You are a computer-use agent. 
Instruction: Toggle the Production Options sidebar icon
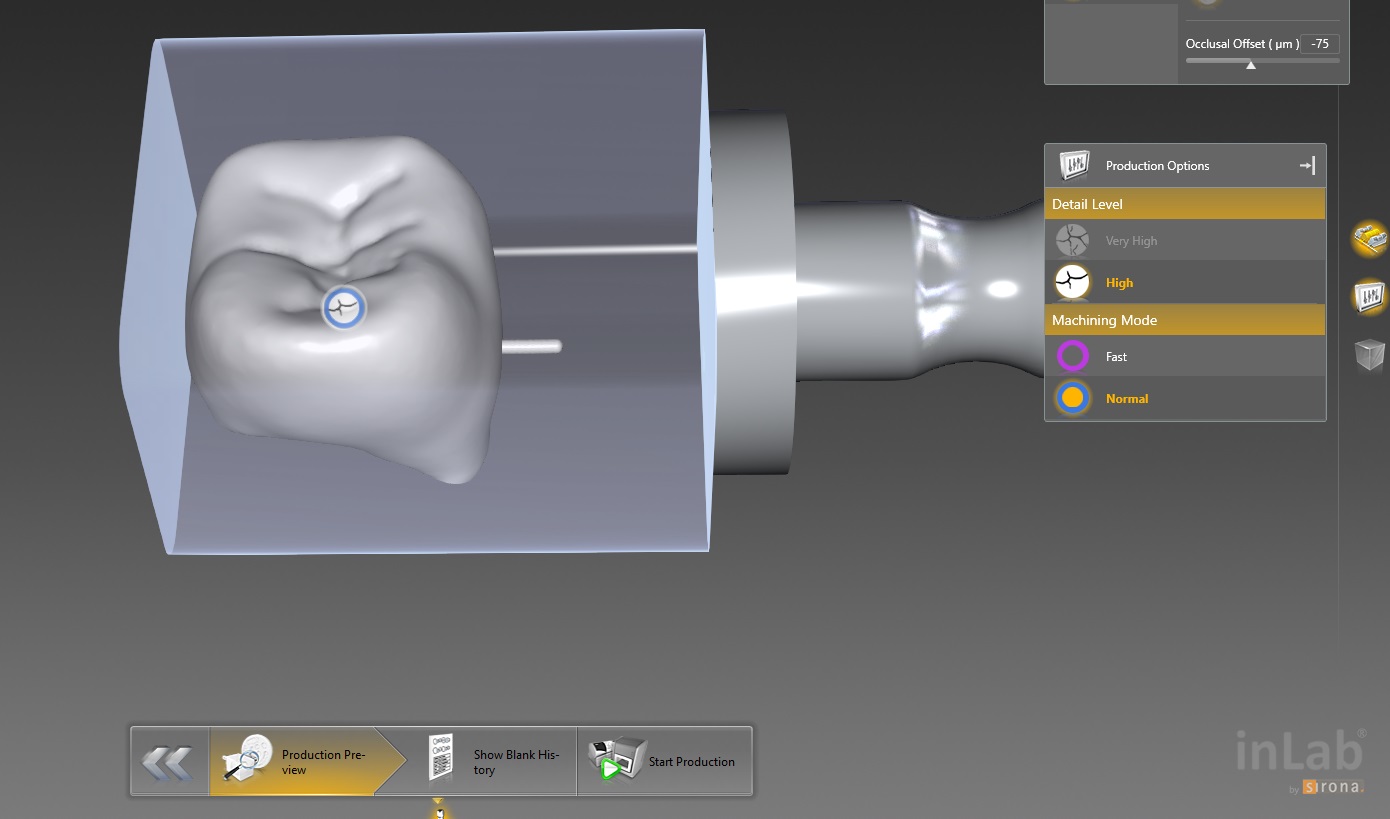click(x=1369, y=296)
